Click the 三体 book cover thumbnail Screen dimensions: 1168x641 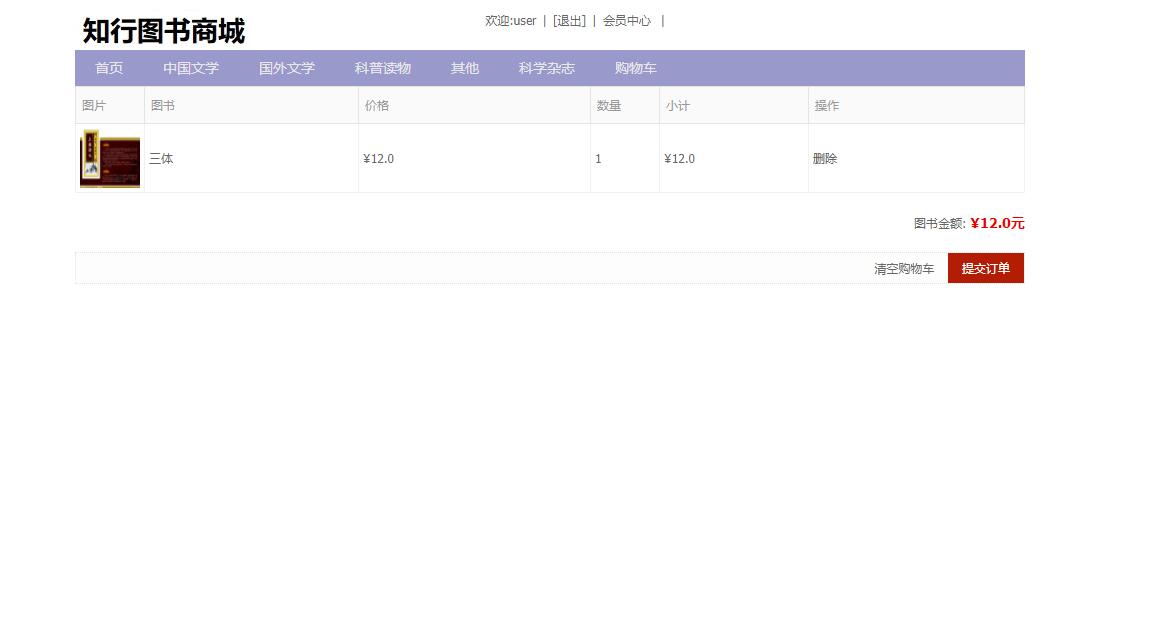click(109, 158)
